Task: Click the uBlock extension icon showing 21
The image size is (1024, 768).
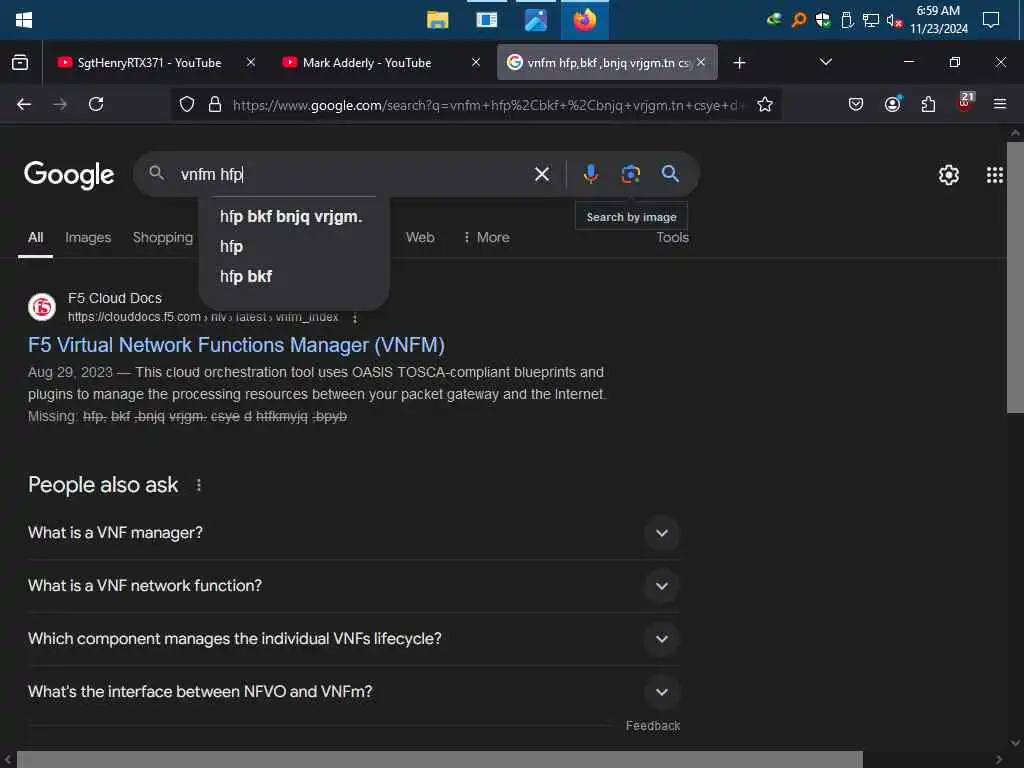Action: point(965,102)
